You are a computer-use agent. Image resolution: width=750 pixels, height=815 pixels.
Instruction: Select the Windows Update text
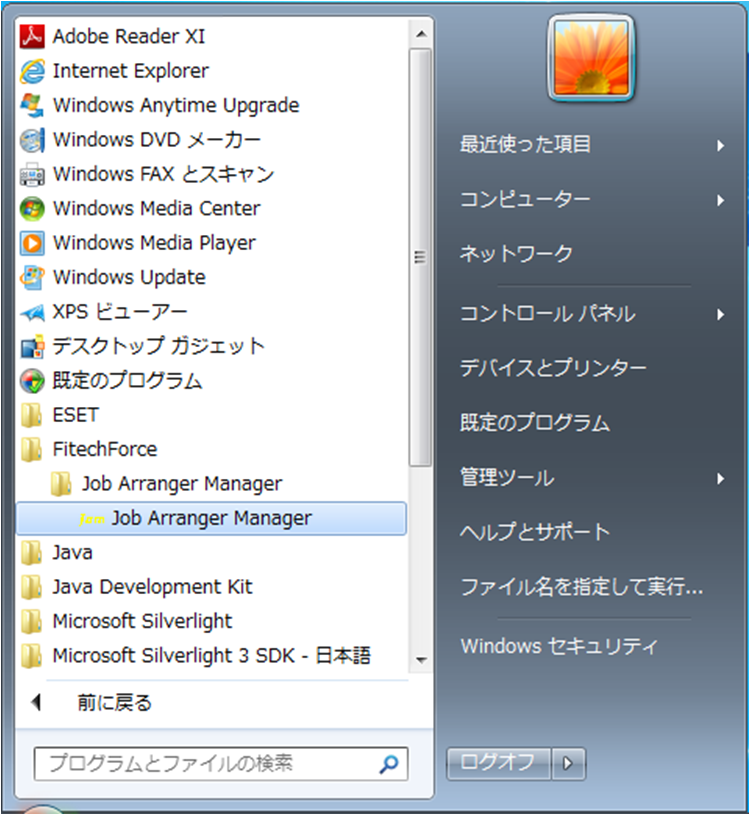129,278
